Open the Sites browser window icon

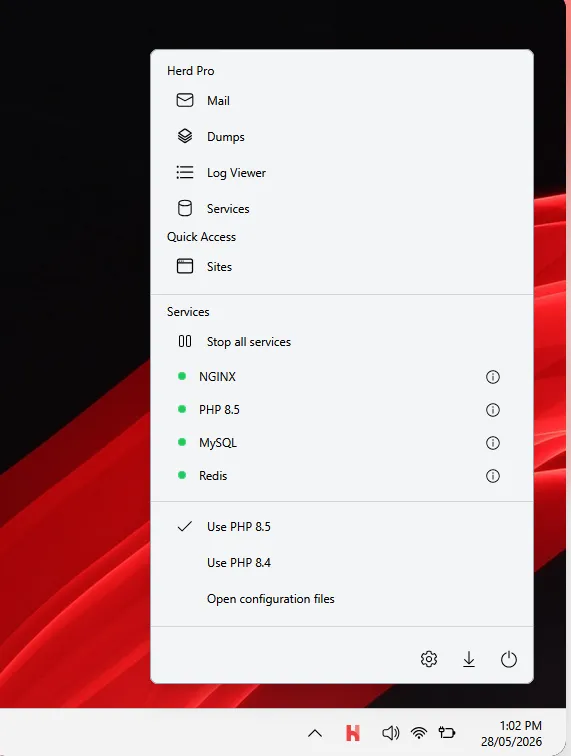click(x=185, y=266)
